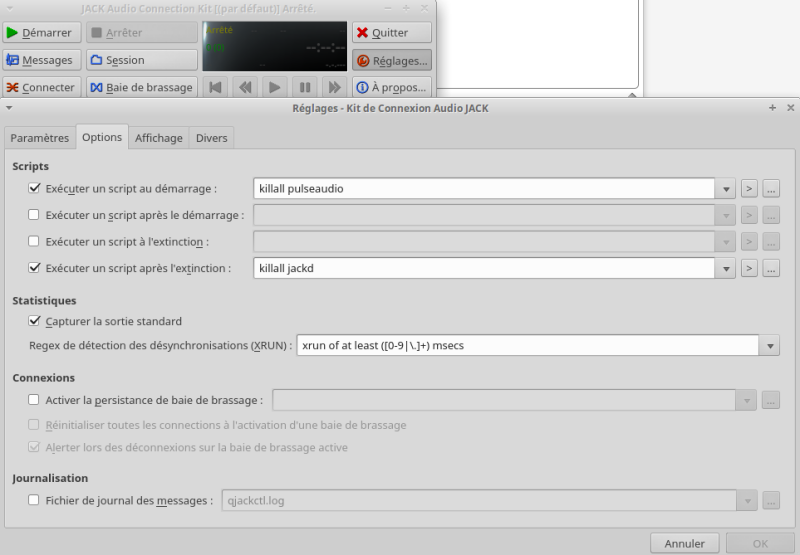Expand the after-startup script dropdown arrow
Screen dimensions: 800x555
726,215
